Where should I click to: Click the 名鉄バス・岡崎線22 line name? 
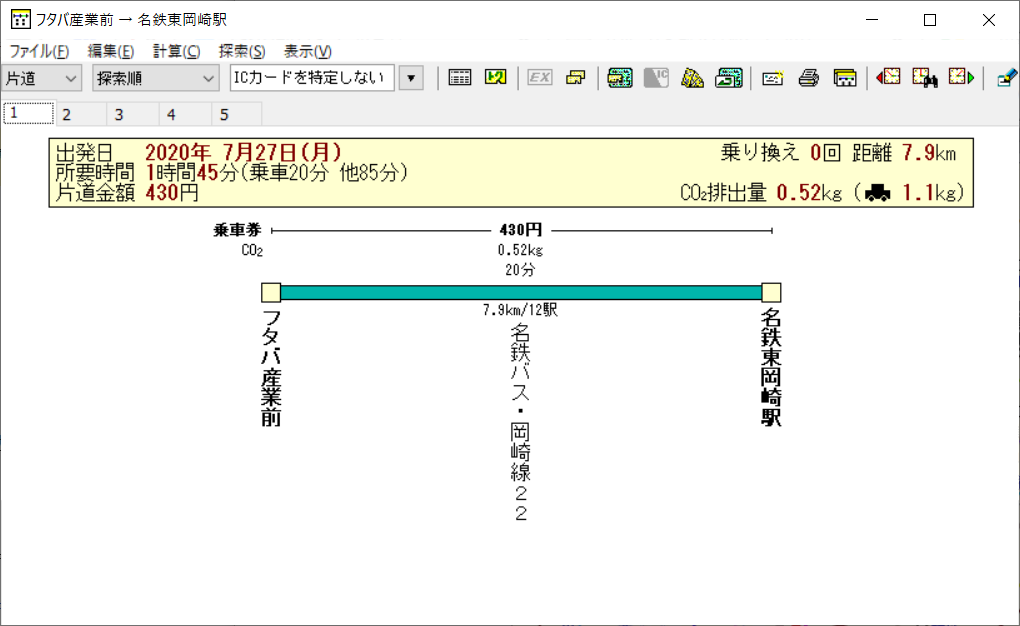[520, 422]
